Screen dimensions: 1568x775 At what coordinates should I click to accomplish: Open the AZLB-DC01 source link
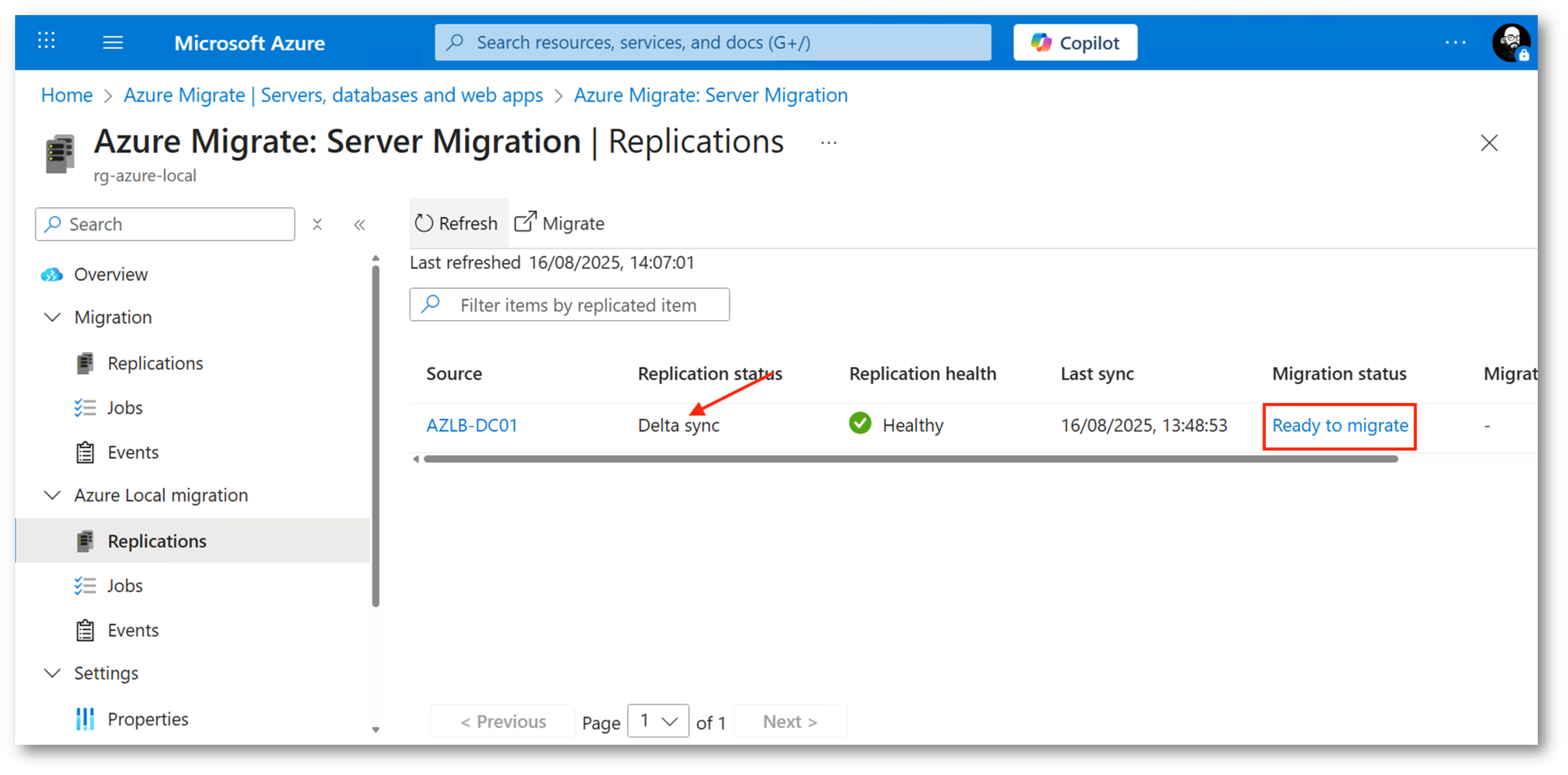click(472, 425)
